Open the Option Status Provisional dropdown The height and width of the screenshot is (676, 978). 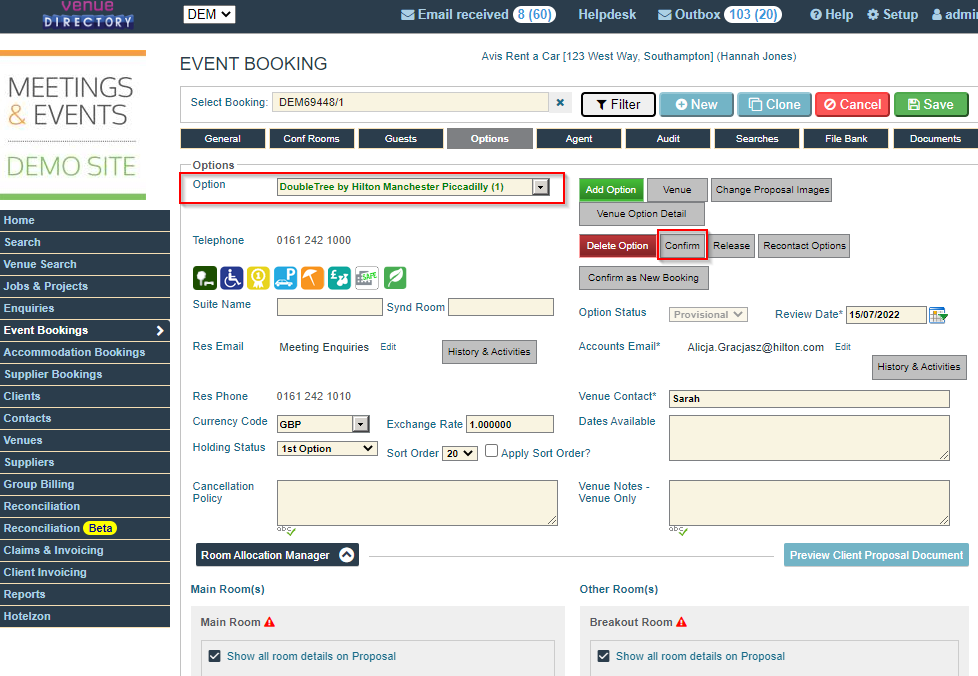pos(708,314)
